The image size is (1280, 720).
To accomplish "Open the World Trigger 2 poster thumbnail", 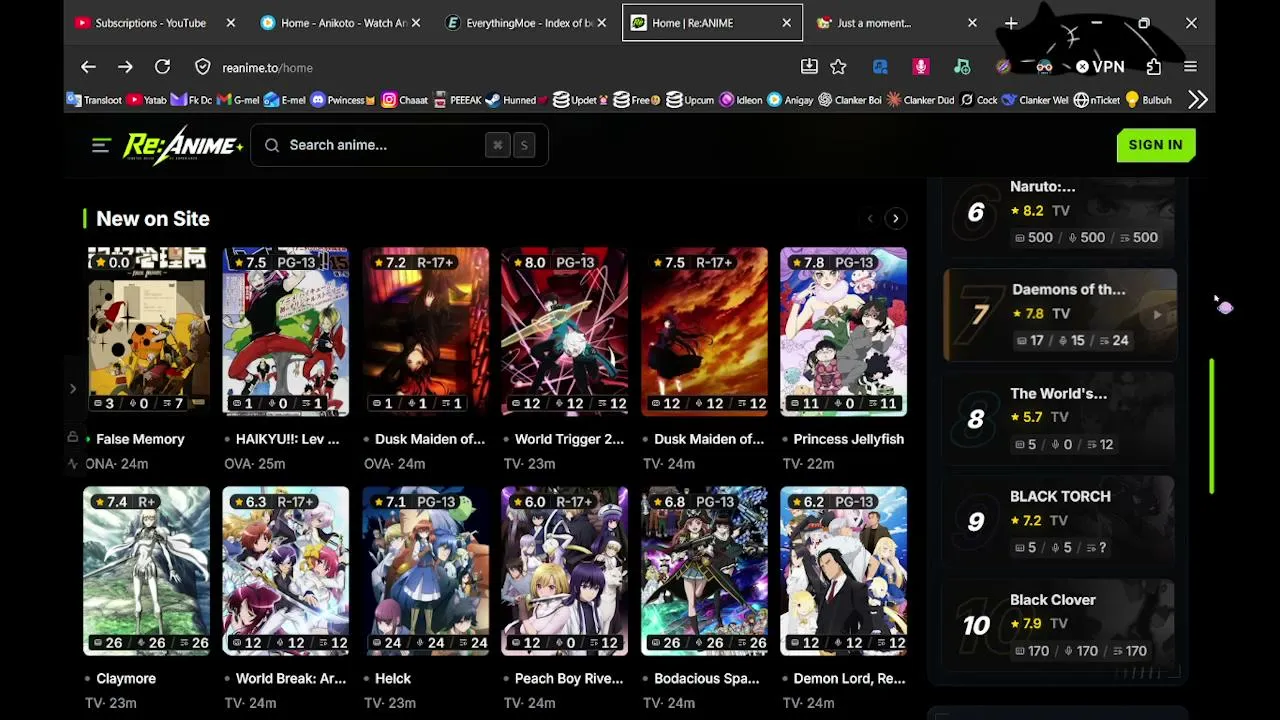I will [565, 331].
